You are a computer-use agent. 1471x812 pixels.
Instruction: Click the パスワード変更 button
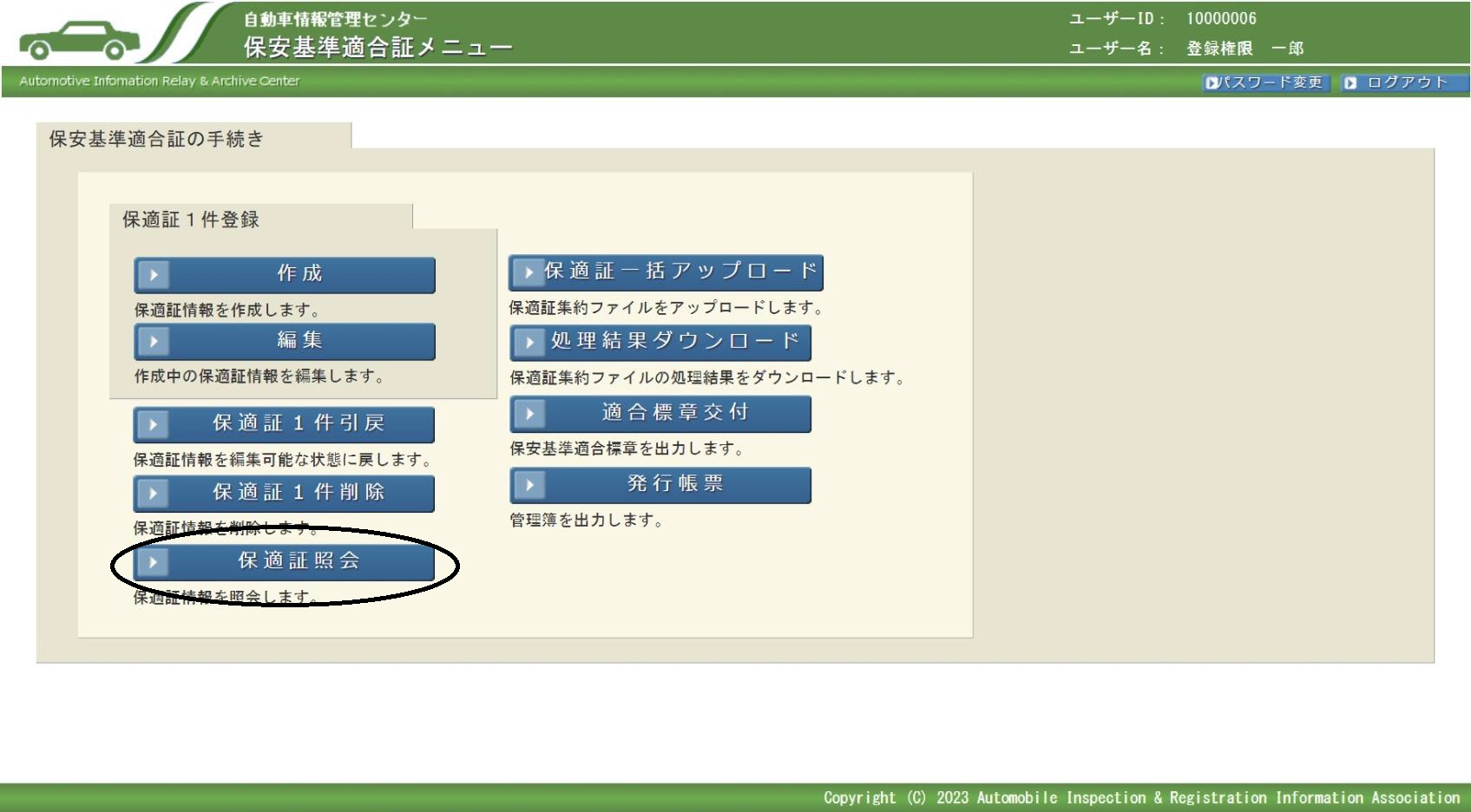point(1265,82)
